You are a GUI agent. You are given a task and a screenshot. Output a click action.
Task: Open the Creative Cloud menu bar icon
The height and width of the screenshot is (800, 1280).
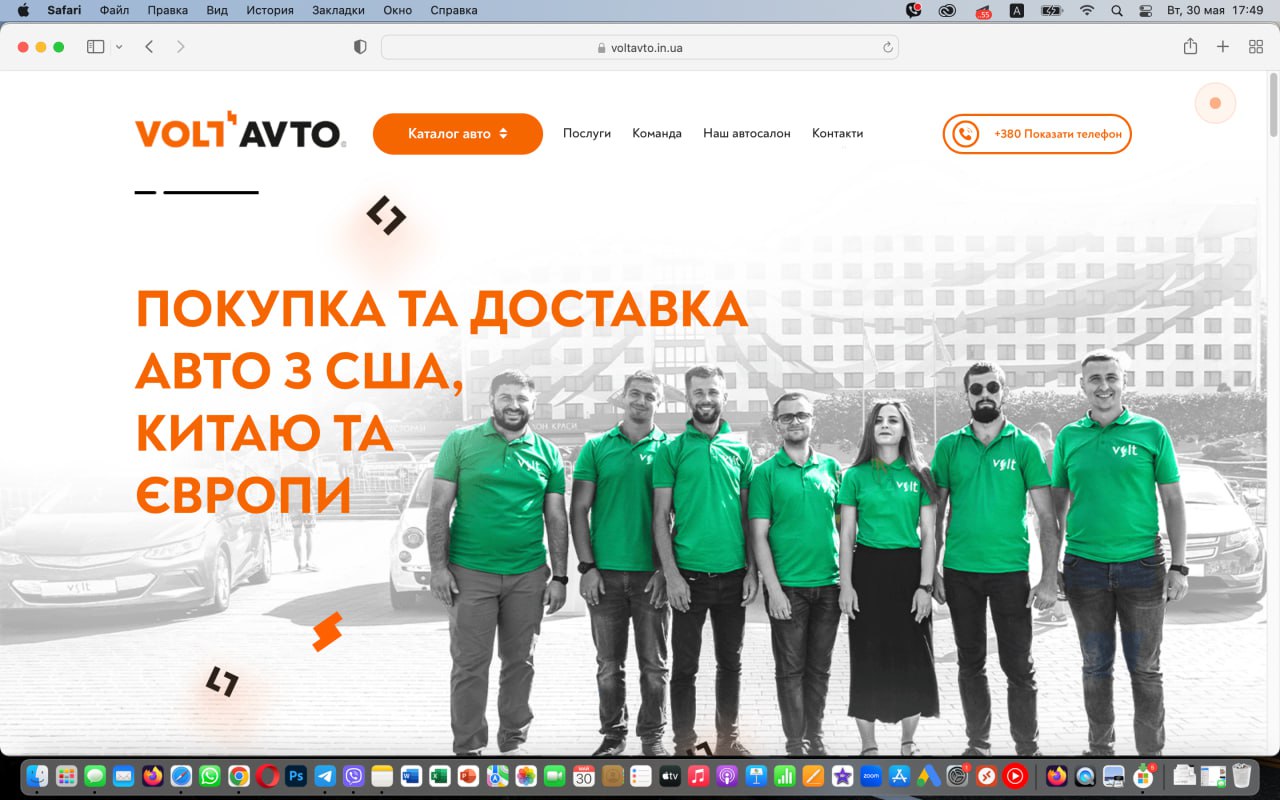click(x=947, y=10)
